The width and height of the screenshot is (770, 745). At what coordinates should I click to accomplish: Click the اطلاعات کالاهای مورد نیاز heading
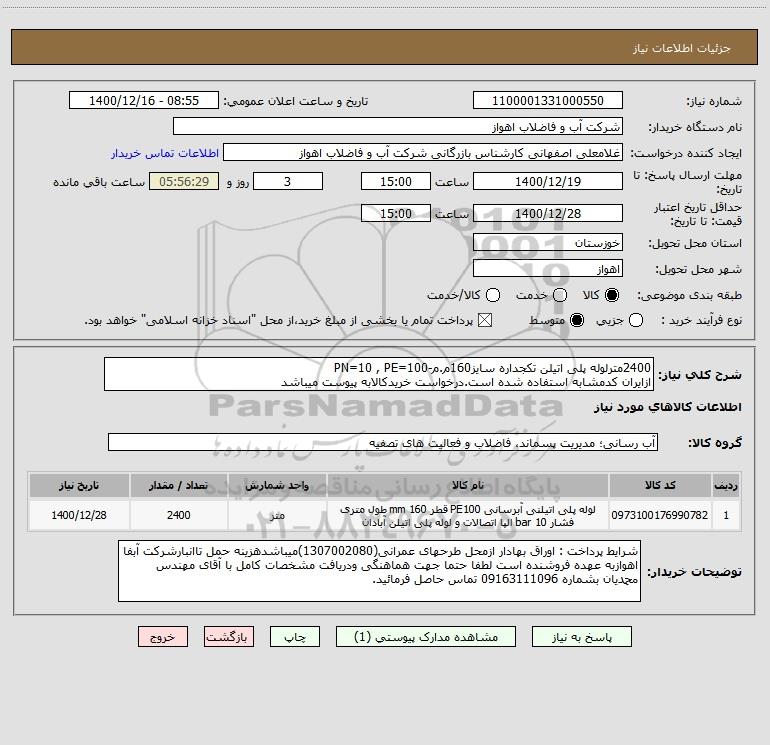pyautogui.click(x=668, y=407)
